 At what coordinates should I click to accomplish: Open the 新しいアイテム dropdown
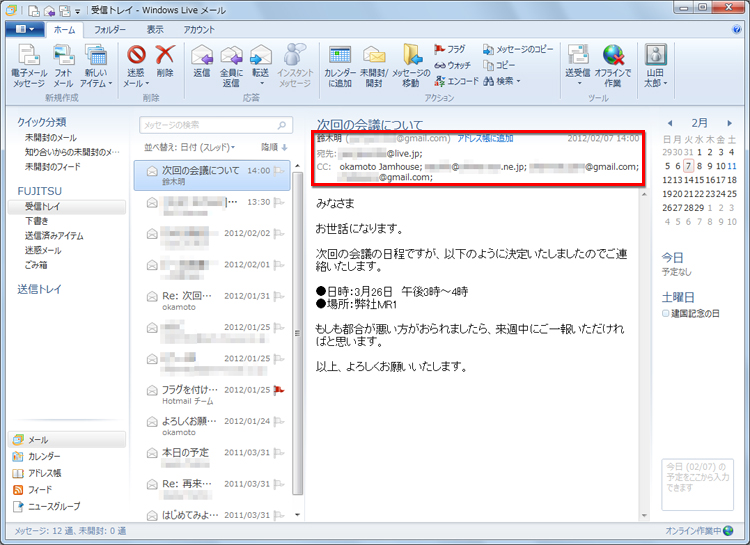(96, 66)
